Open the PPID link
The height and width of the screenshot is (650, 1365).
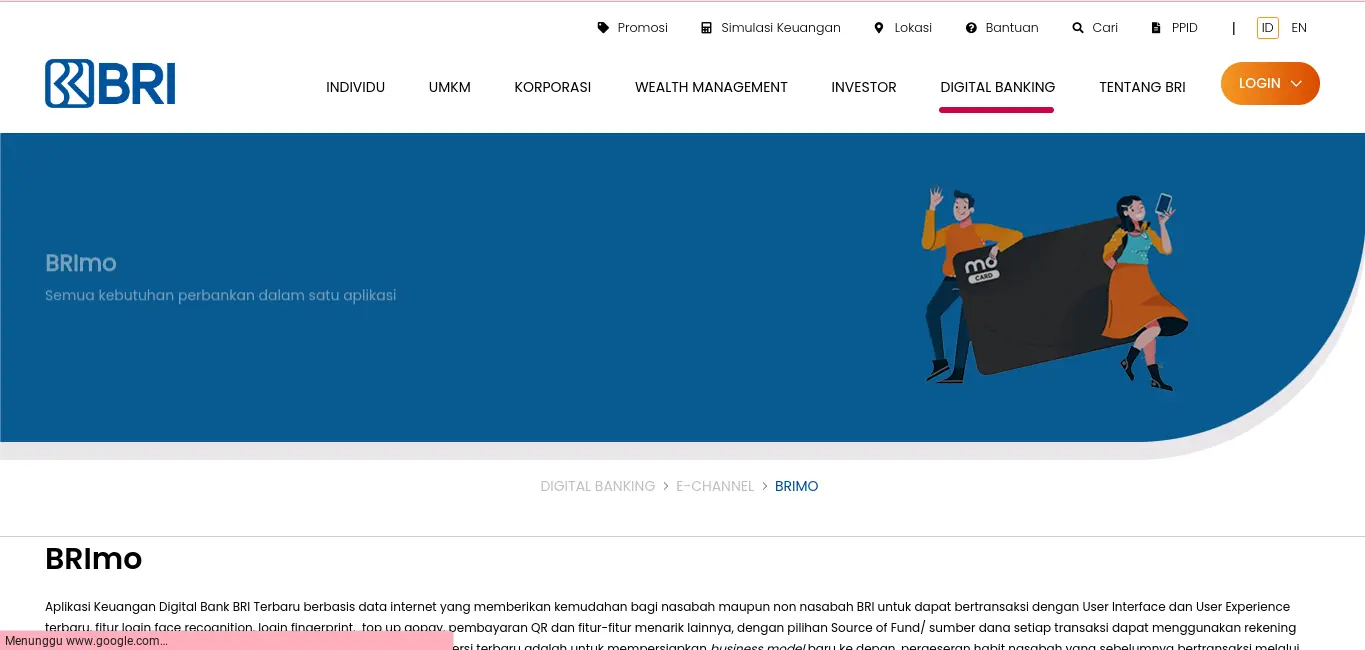1184,28
